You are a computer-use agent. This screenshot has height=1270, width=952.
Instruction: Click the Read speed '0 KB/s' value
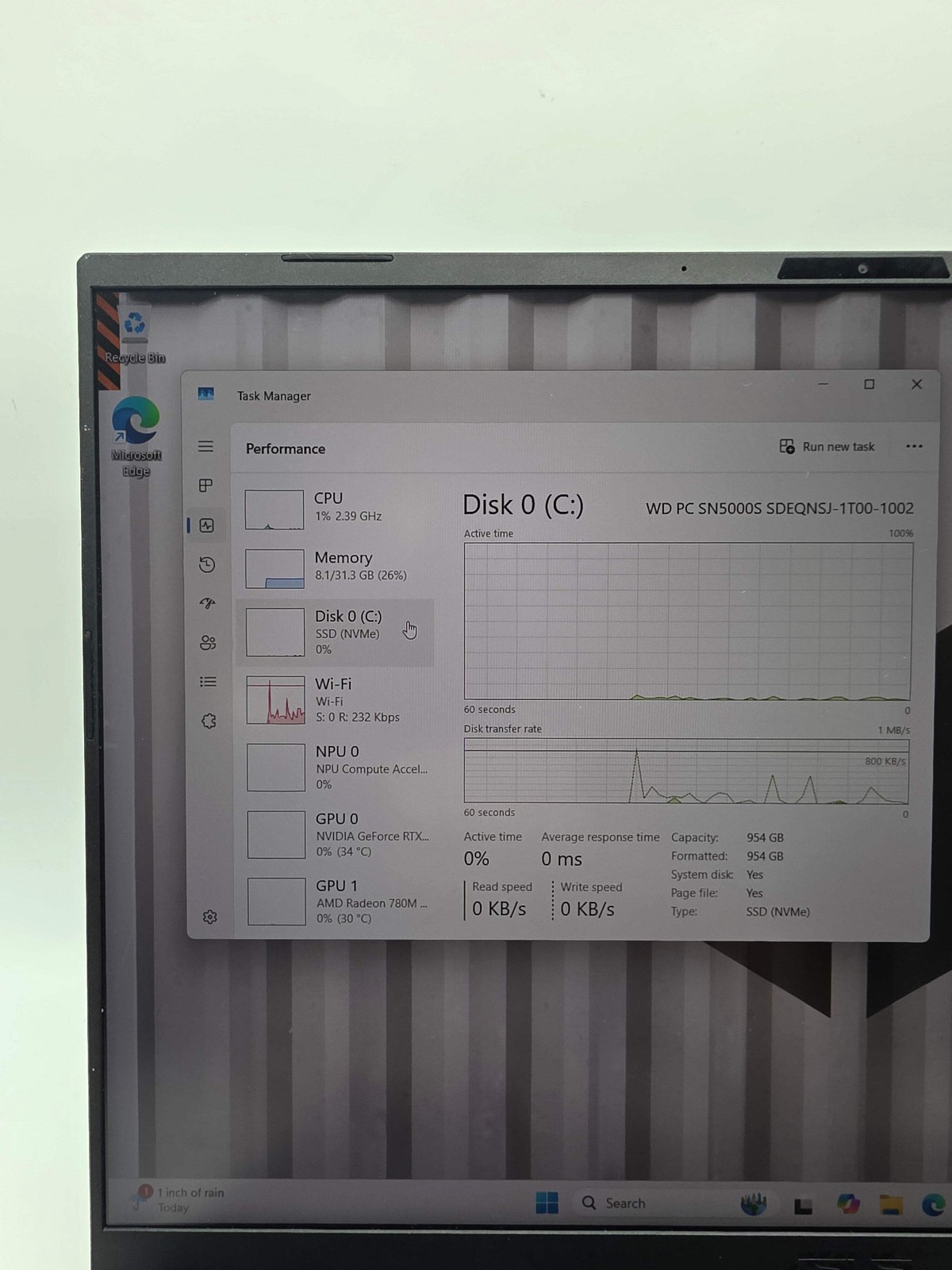click(x=499, y=909)
